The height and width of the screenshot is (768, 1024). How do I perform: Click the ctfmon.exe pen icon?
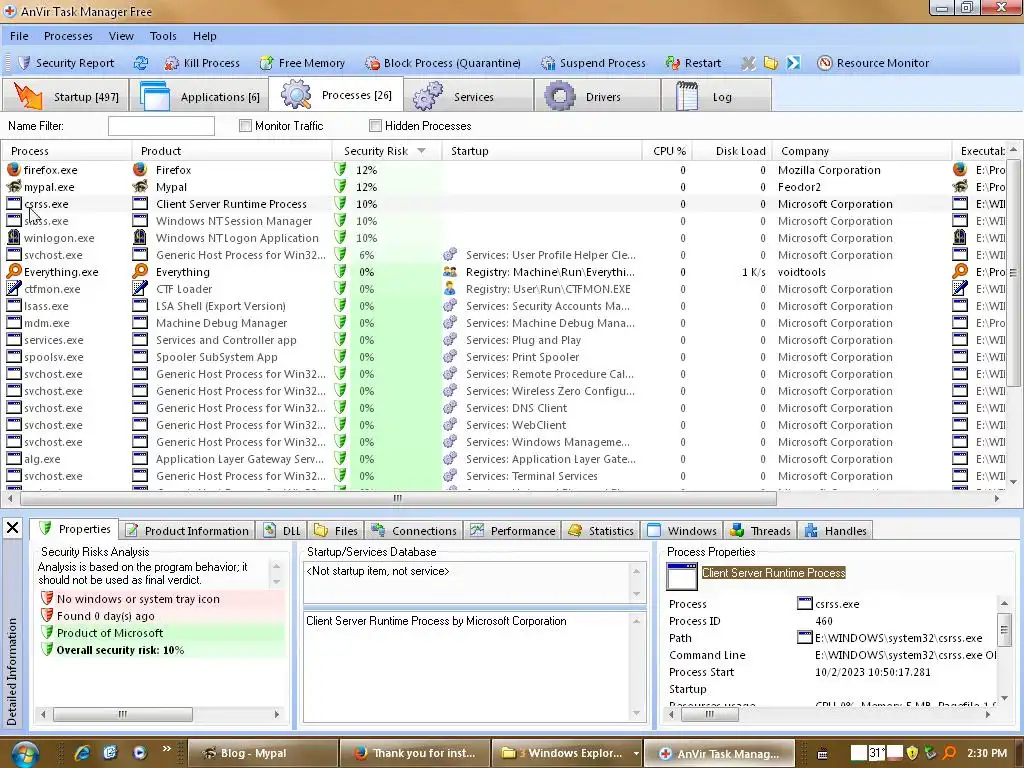14,289
